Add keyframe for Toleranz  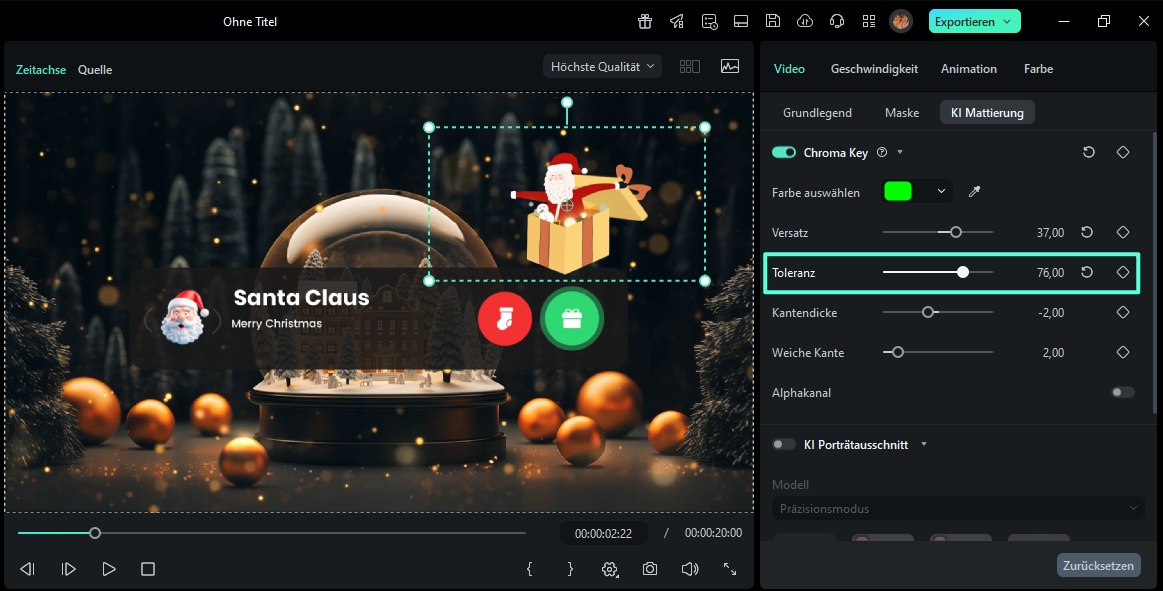point(1123,272)
